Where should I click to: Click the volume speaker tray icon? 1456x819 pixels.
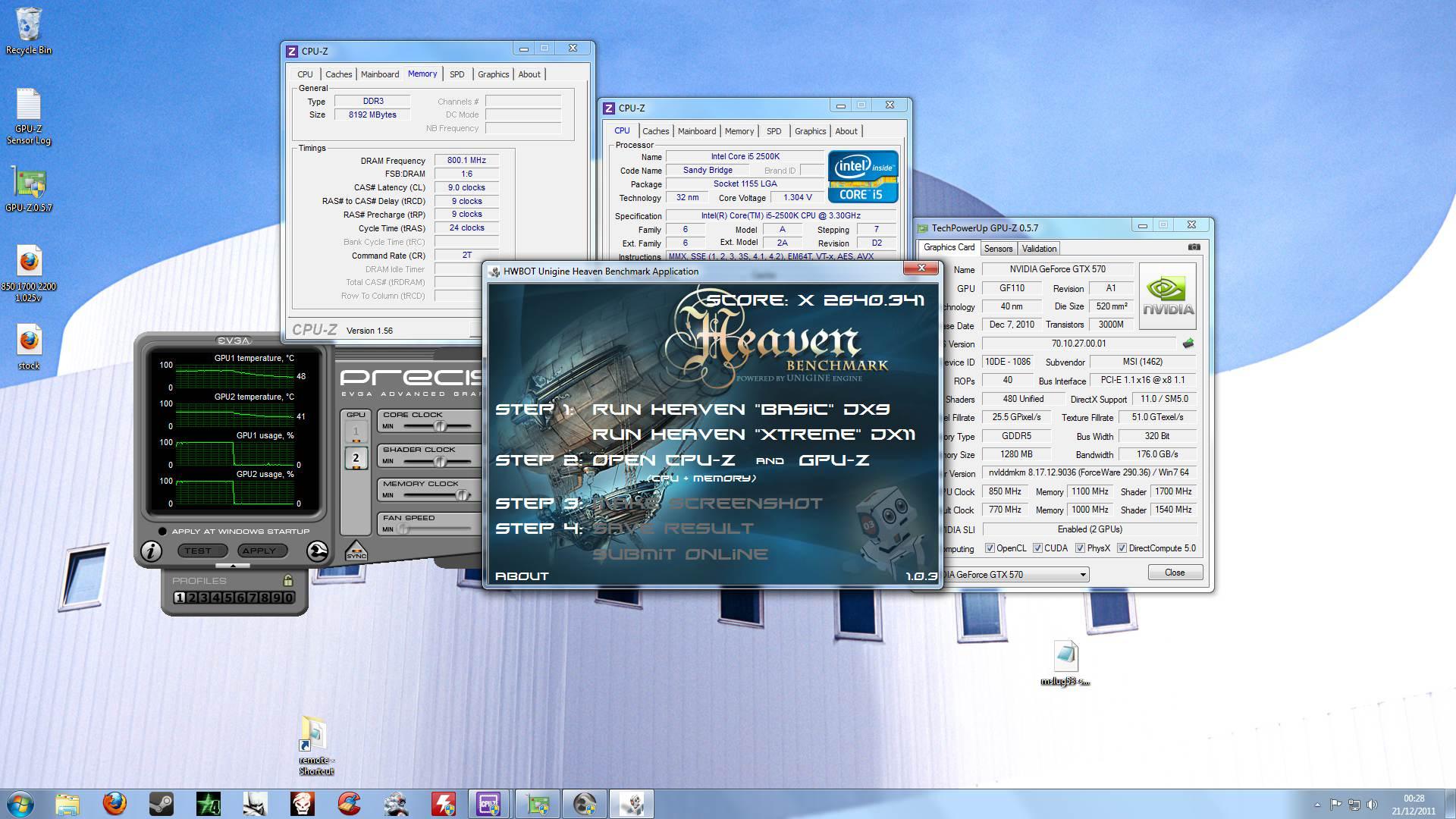[x=1373, y=805]
